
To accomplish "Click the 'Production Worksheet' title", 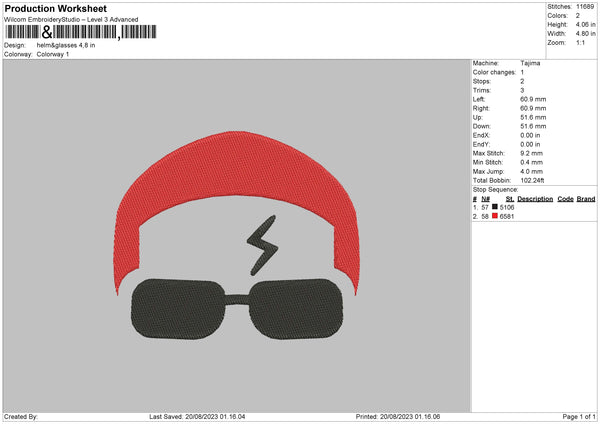I will click(x=55, y=8).
